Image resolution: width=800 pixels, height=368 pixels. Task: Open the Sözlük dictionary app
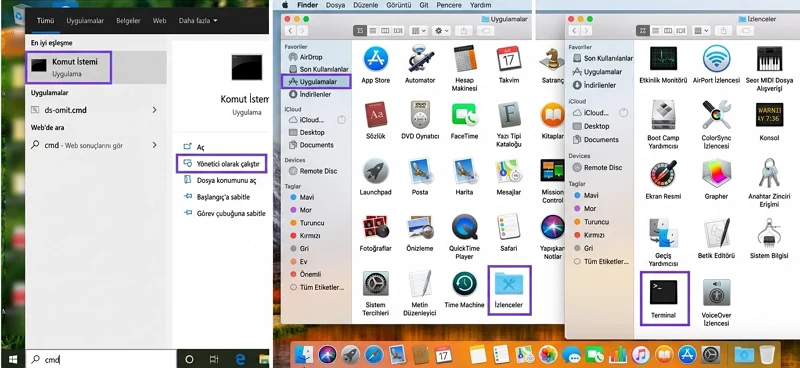point(376,115)
